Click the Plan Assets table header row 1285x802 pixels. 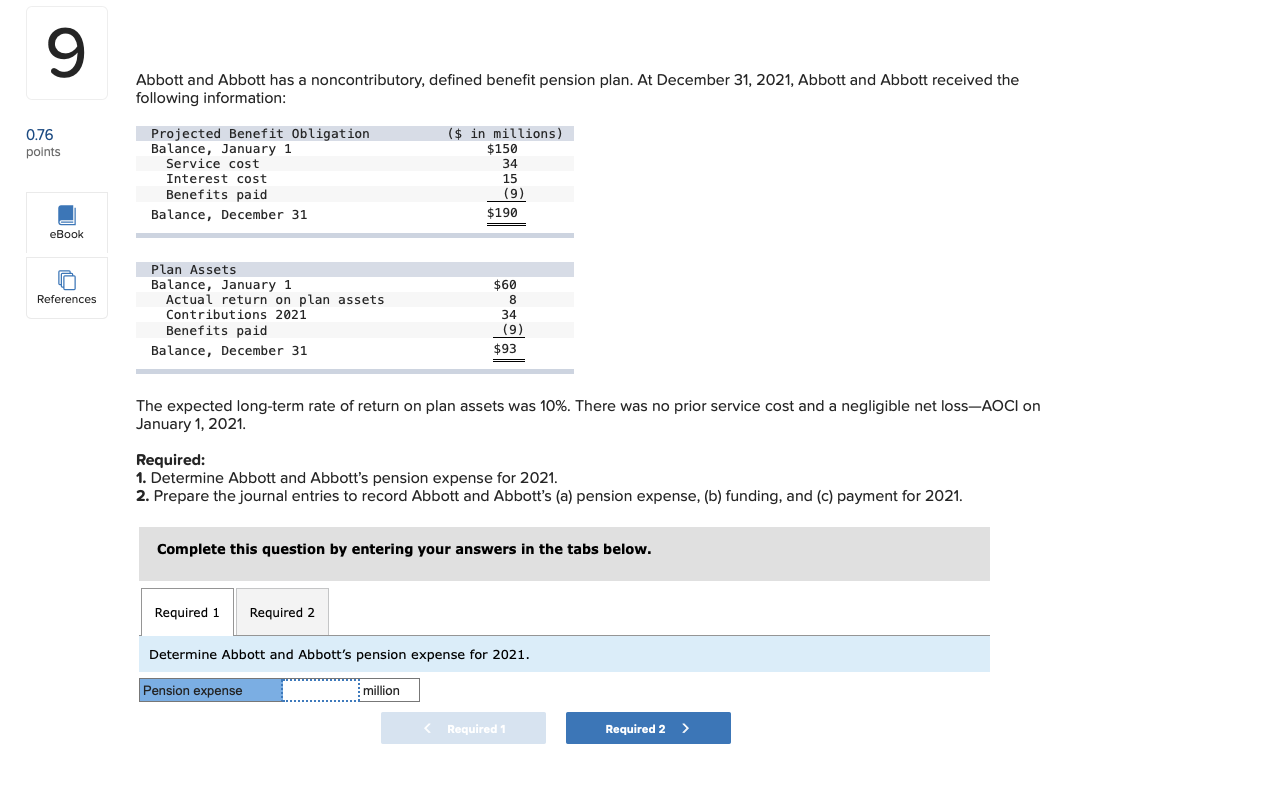pos(354,268)
